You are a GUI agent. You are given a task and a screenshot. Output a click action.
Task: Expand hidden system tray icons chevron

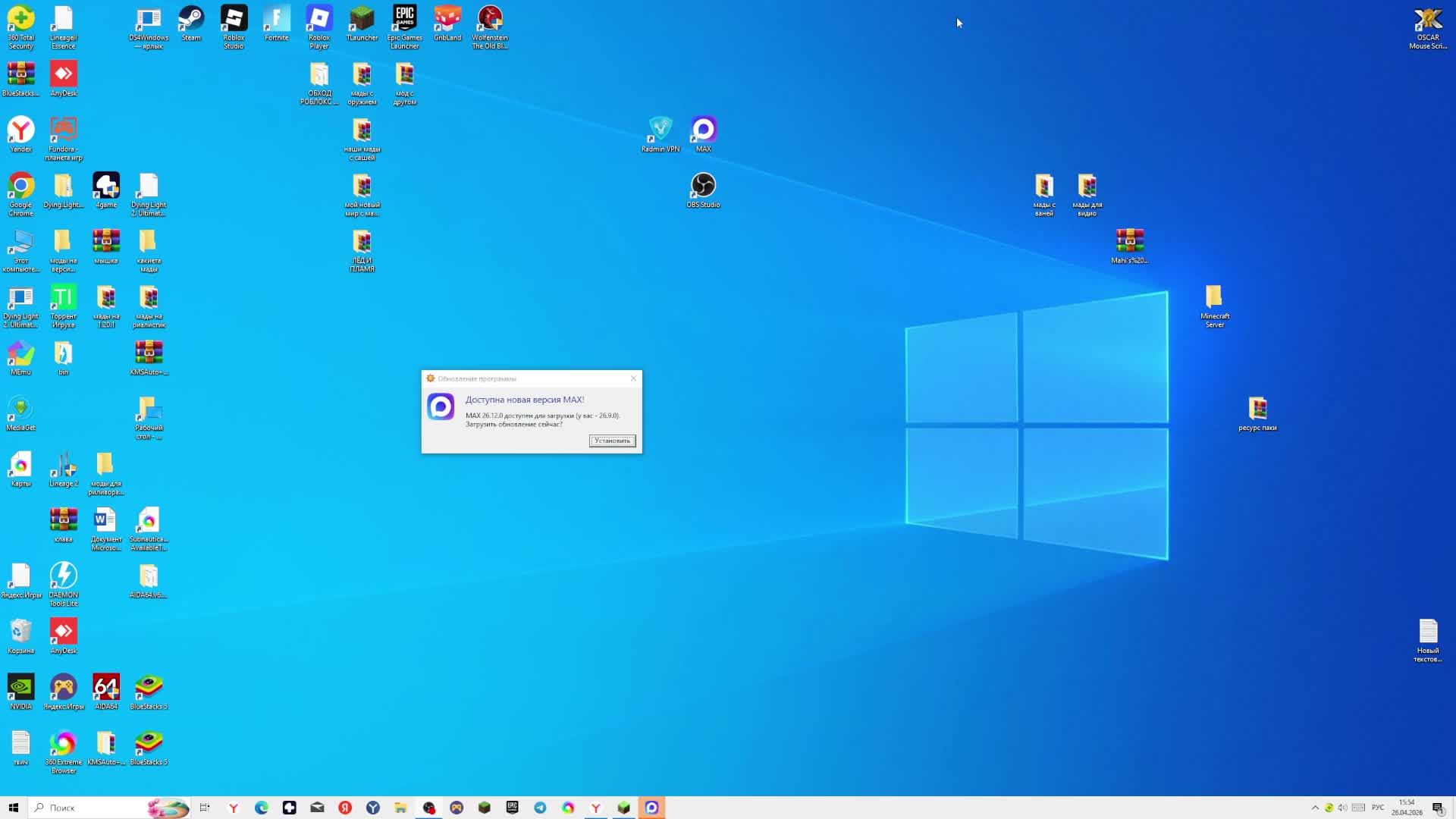coord(1315,808)
